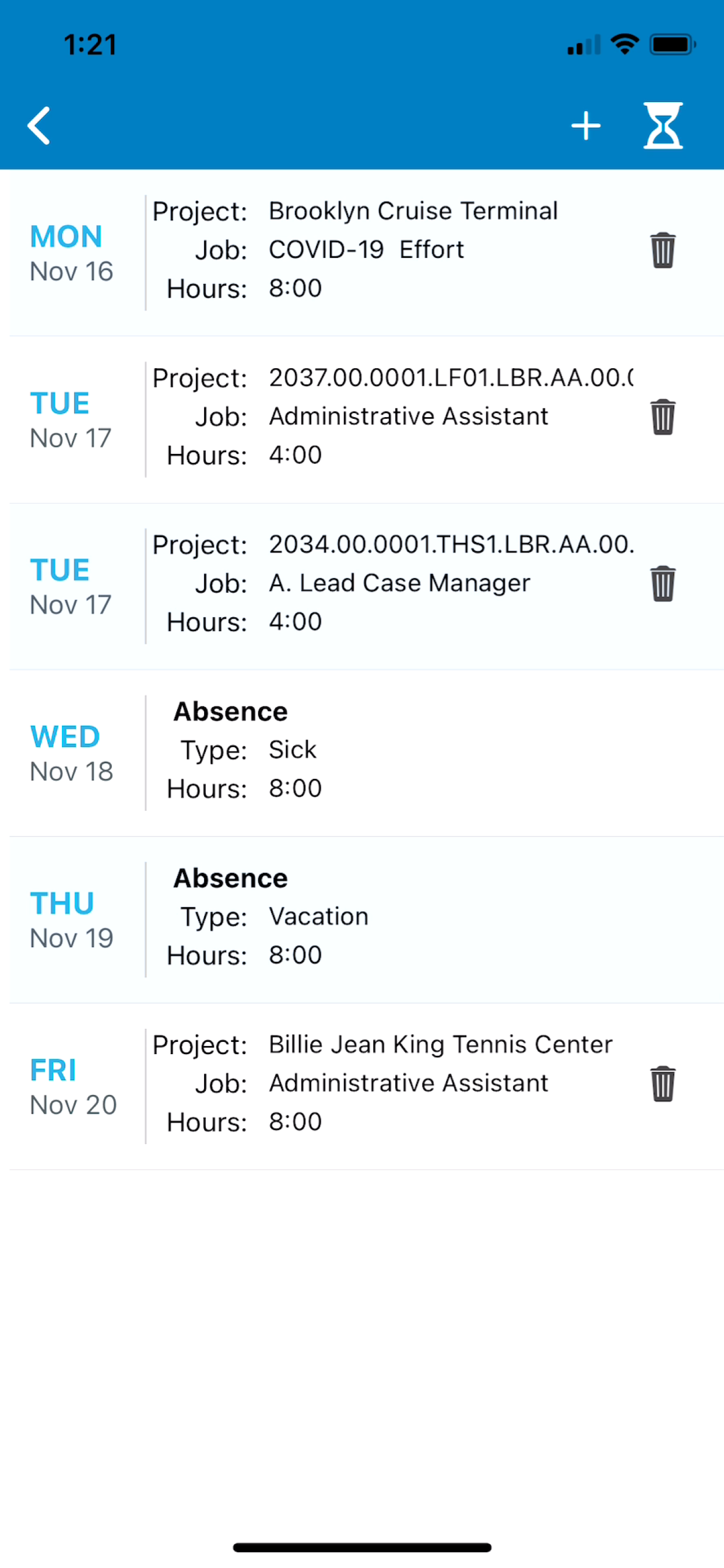
Task: Select the first TUE Nov 17 date label
Action: [x=71, y=421]
